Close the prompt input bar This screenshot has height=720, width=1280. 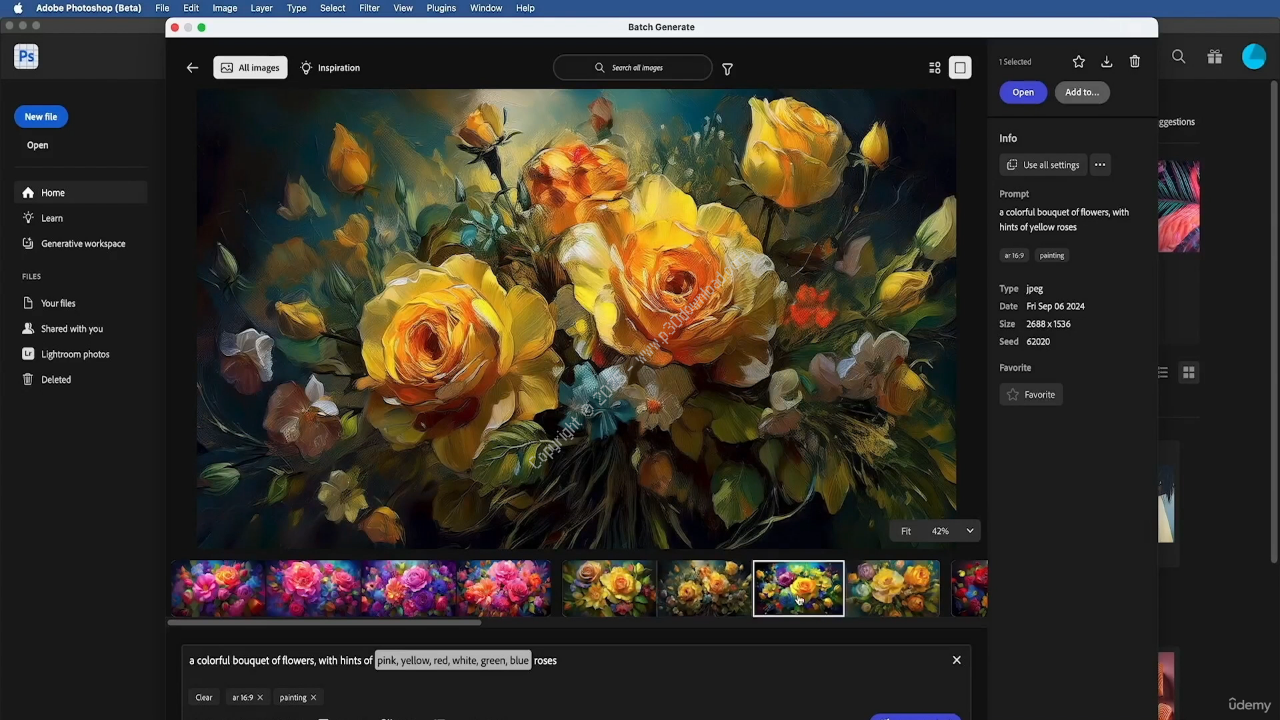click(x=956, y=660)
